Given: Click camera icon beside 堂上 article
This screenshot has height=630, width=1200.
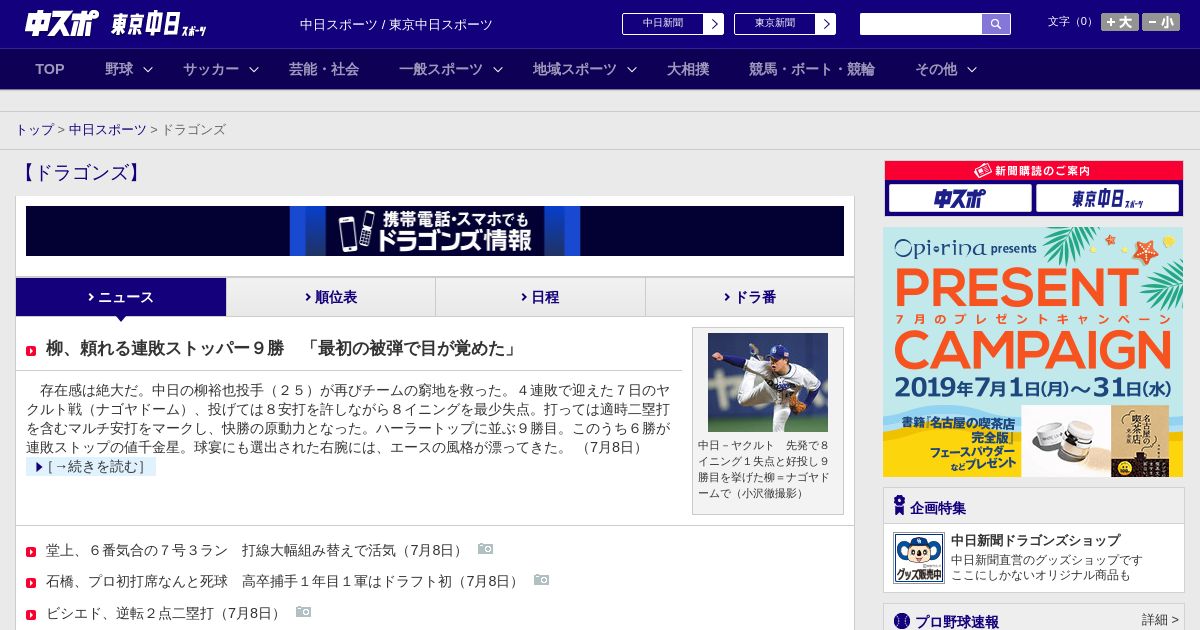Looking at the screenshot, I should click(x=485, y=549).
